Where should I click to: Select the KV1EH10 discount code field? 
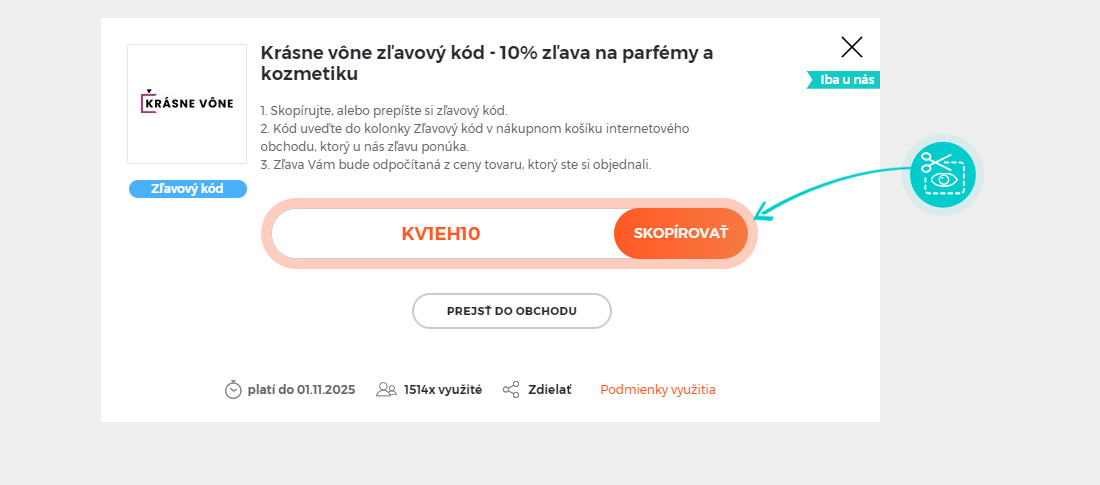click(x=441, y=234)
